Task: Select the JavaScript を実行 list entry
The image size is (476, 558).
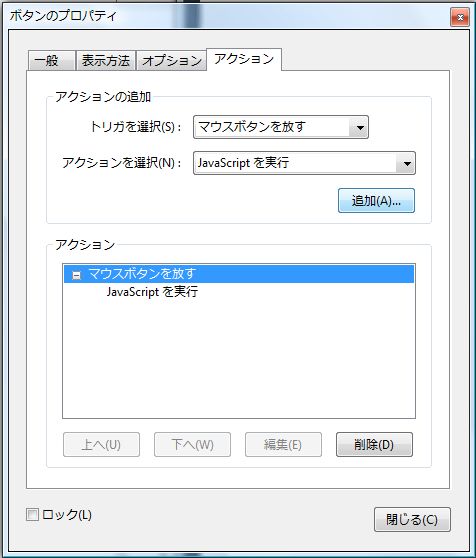Action: [152, 292]
